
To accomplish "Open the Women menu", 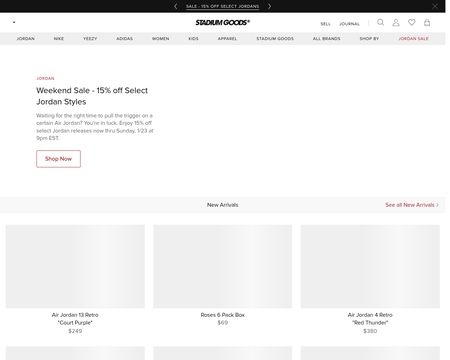I will click(161, 39).
